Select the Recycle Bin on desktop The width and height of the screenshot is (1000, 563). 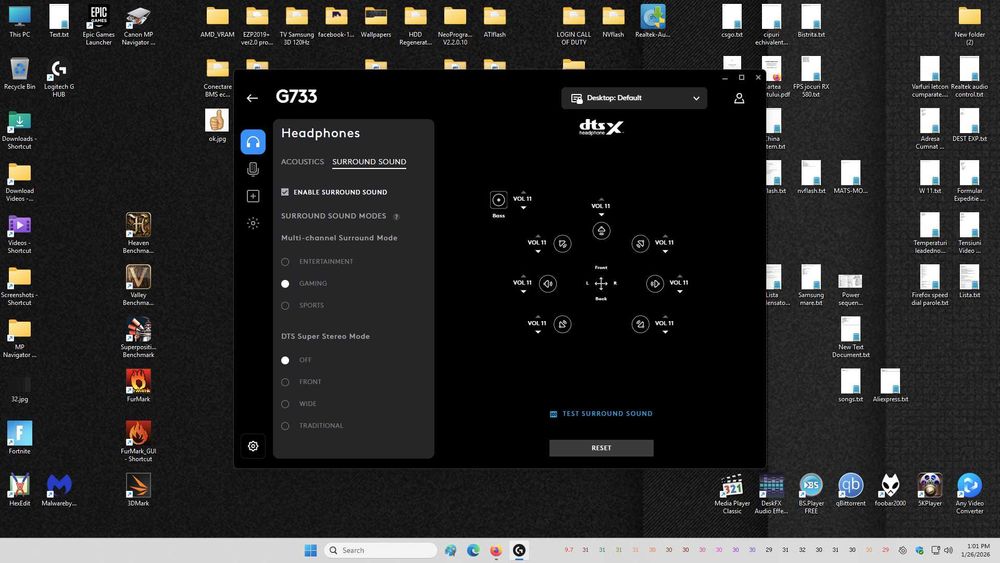pyautogui.click(x=19, y=73)
